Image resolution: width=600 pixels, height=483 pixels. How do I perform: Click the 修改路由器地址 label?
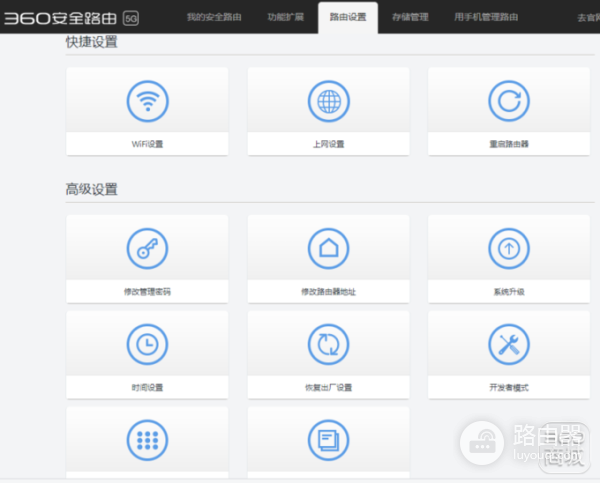pyautogui.click(x=329, y=292)
